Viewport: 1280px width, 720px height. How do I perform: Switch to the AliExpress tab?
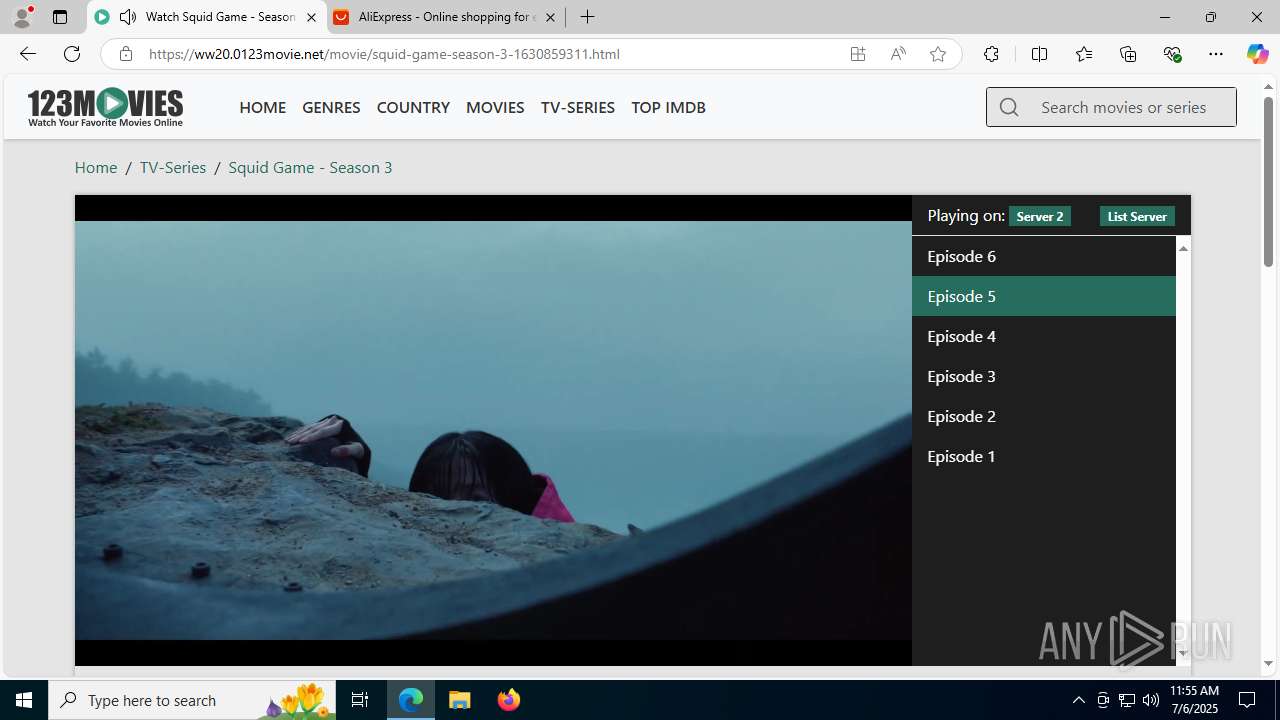tap(445, 17)
